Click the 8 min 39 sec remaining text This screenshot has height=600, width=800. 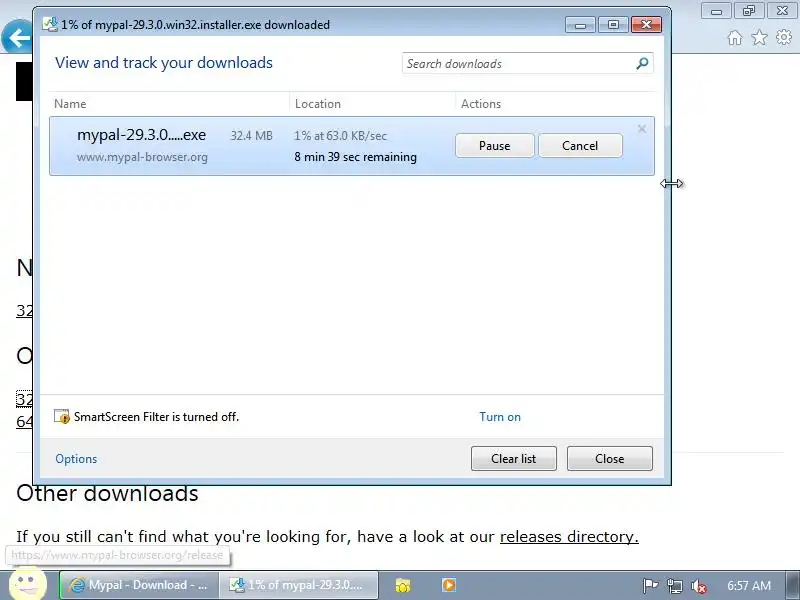(356, 157)
